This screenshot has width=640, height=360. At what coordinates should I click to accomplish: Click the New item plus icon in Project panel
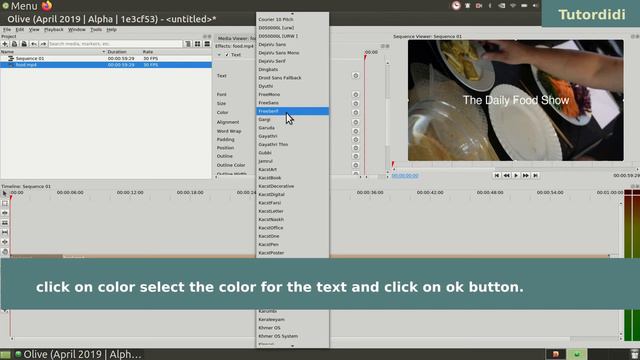point(5,44)
